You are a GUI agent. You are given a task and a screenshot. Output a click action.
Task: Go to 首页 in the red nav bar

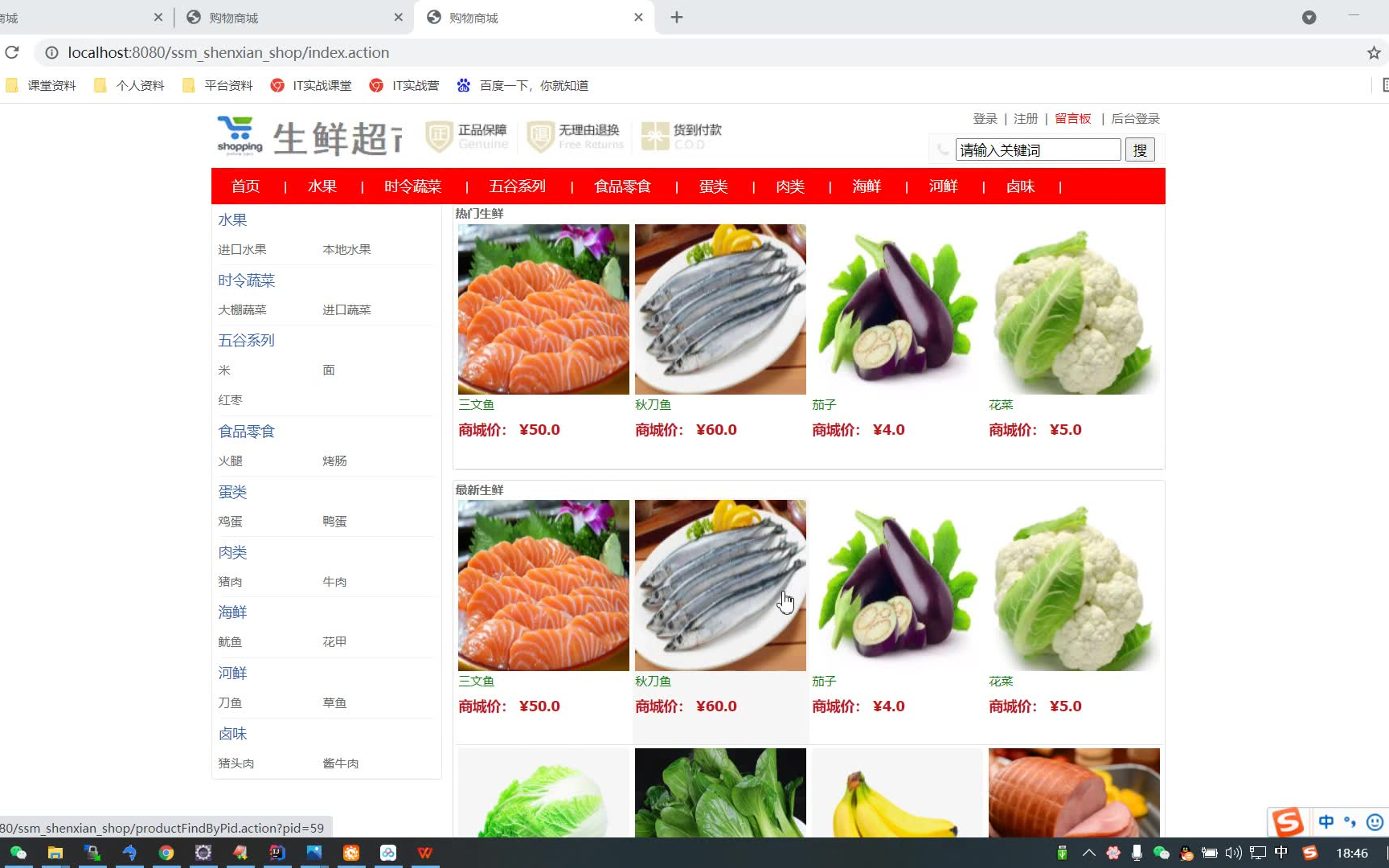[245, 186]
